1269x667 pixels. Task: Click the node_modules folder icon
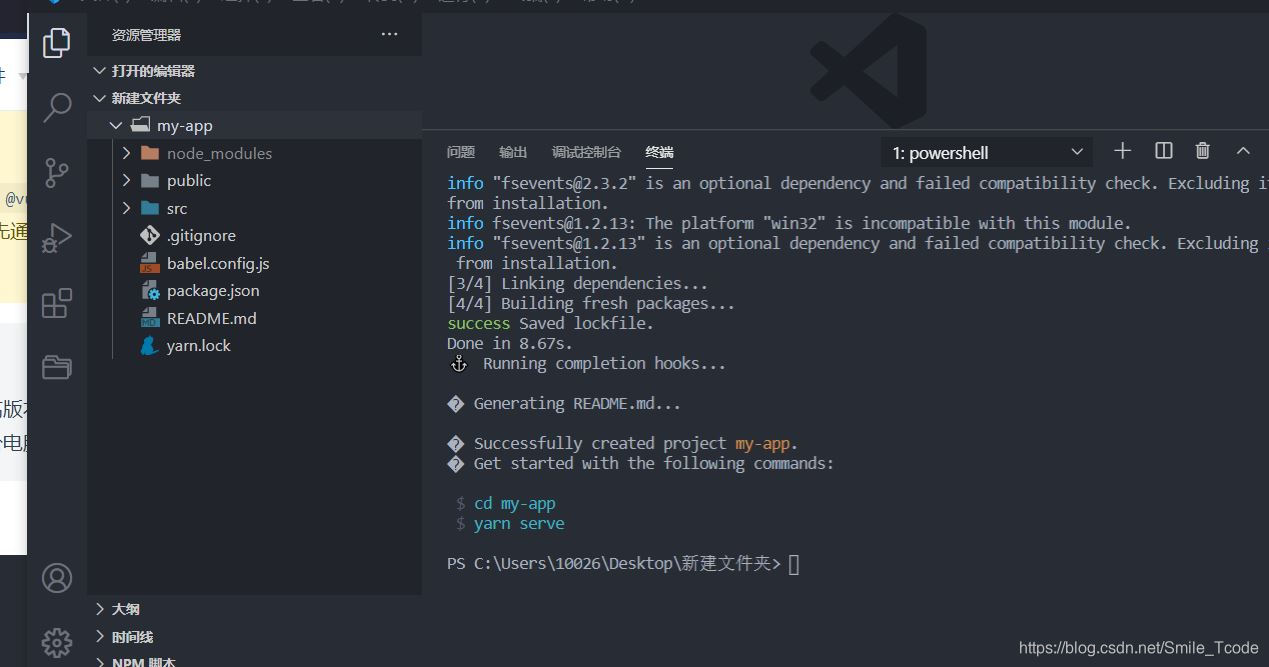pos(150,153)
